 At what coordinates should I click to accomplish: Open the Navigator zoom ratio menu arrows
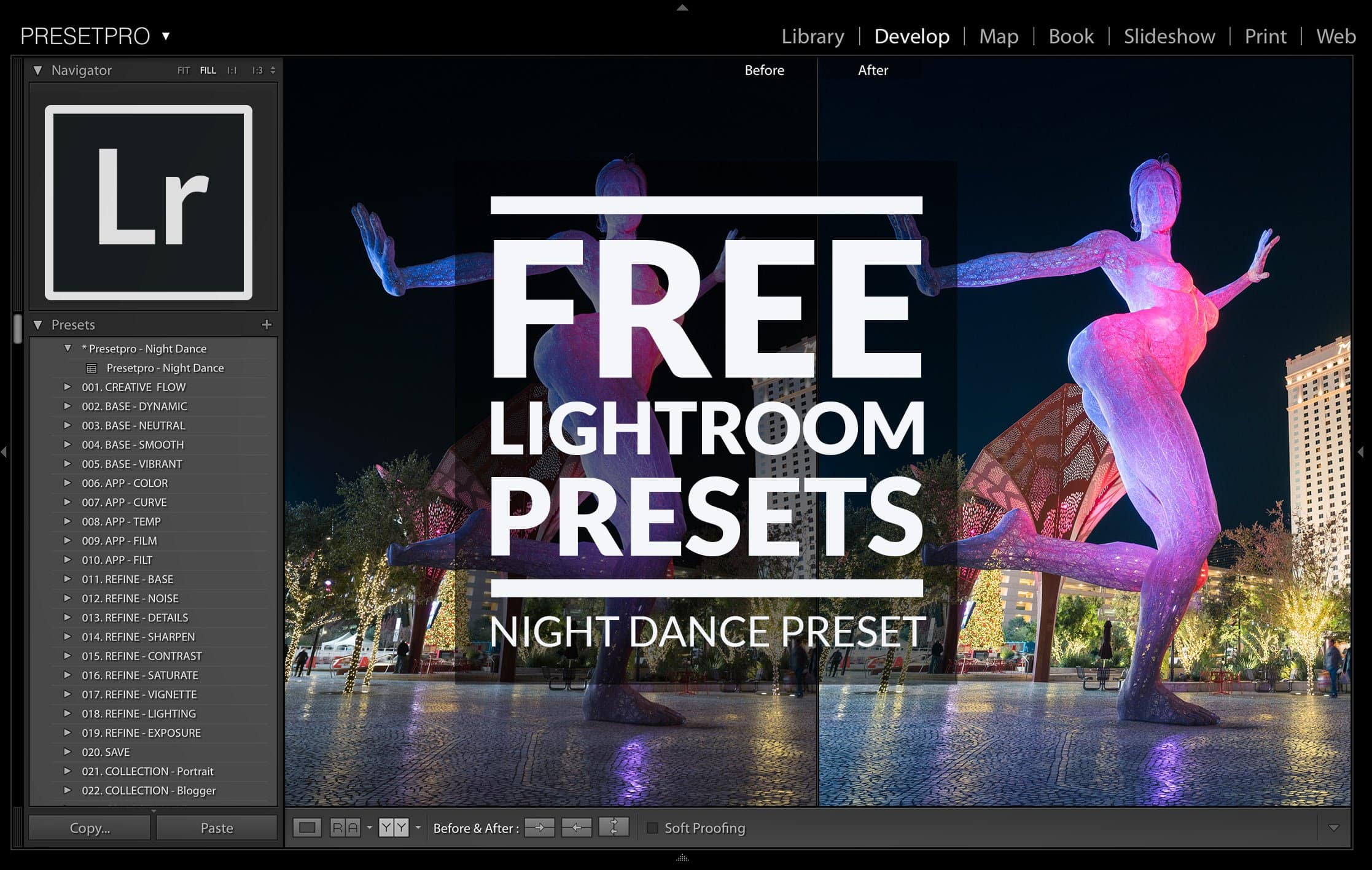point(273,71)
